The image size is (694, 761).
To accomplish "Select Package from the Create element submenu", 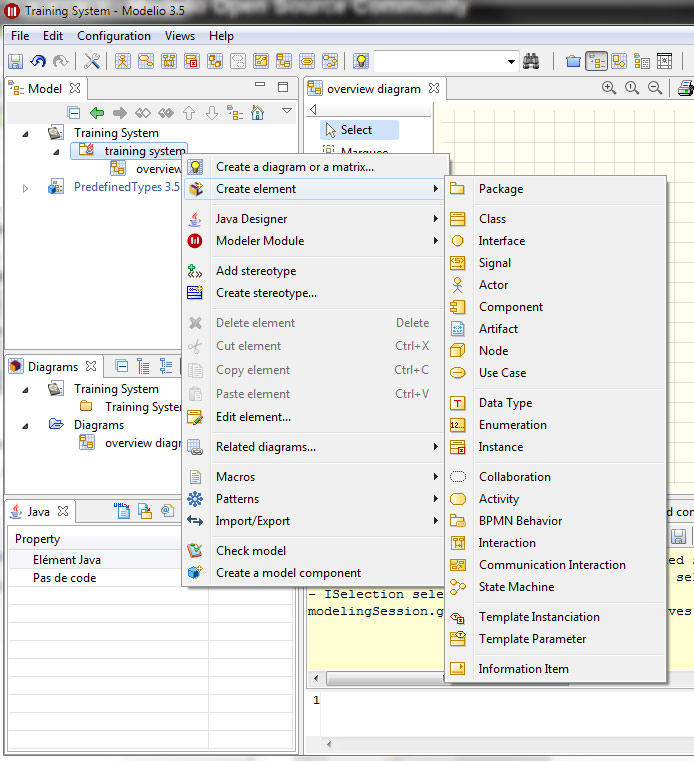I will (x=556, y=189).
